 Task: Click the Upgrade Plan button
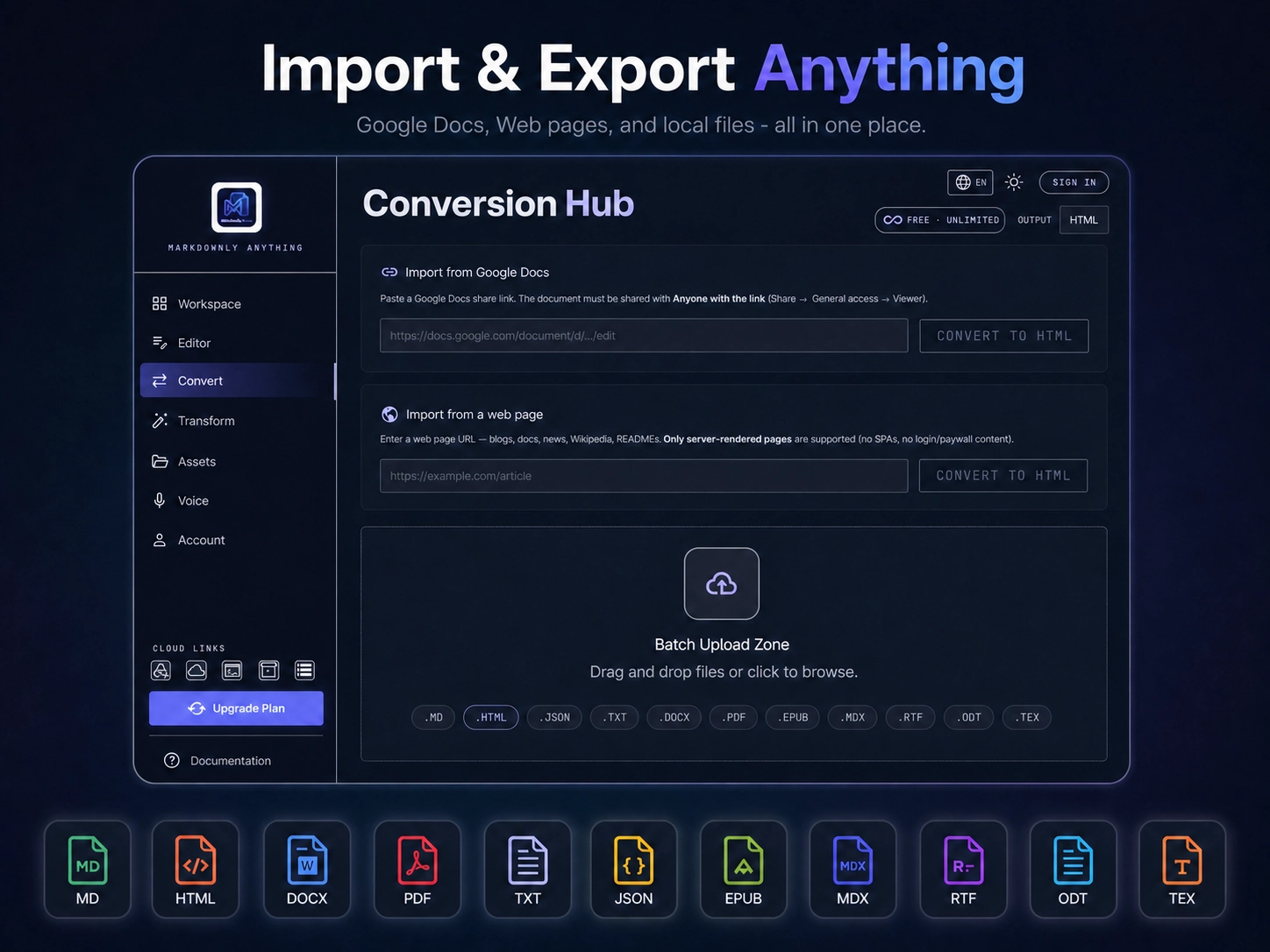tap(236, 708)
